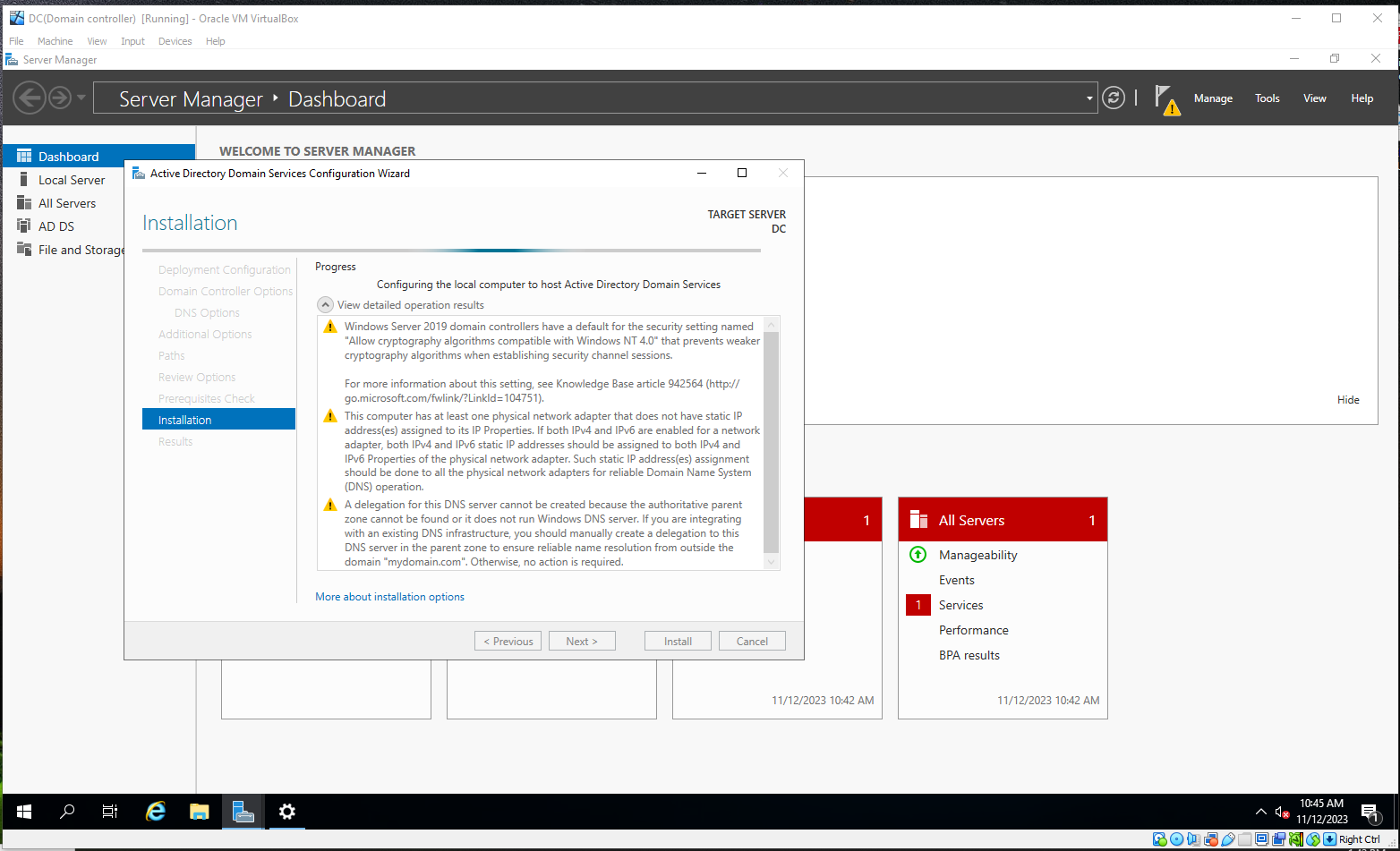
Task: Click the warning icon about DNS delegation
Action: tap(330, 506)
